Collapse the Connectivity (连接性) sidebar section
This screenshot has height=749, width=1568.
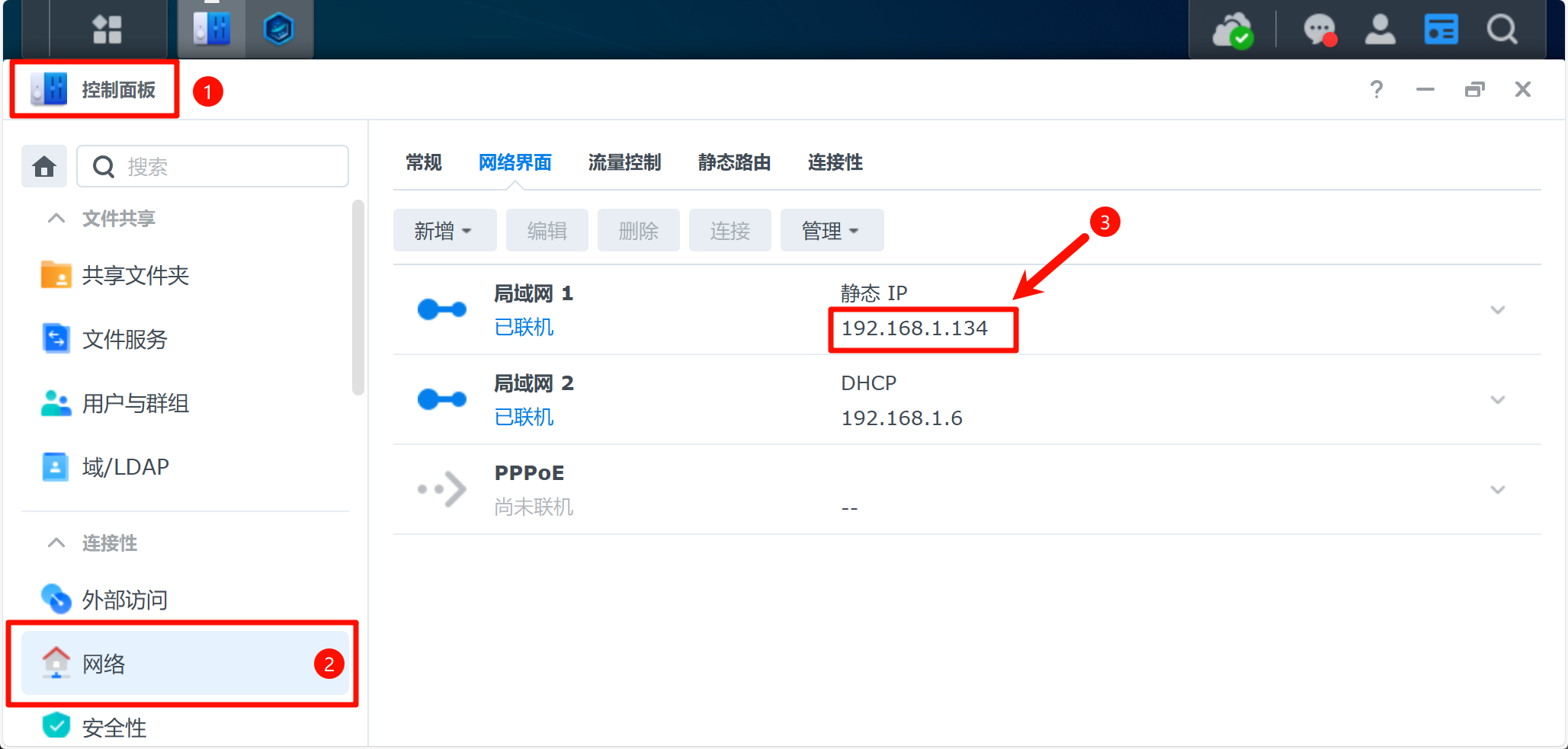coord(56,543)
